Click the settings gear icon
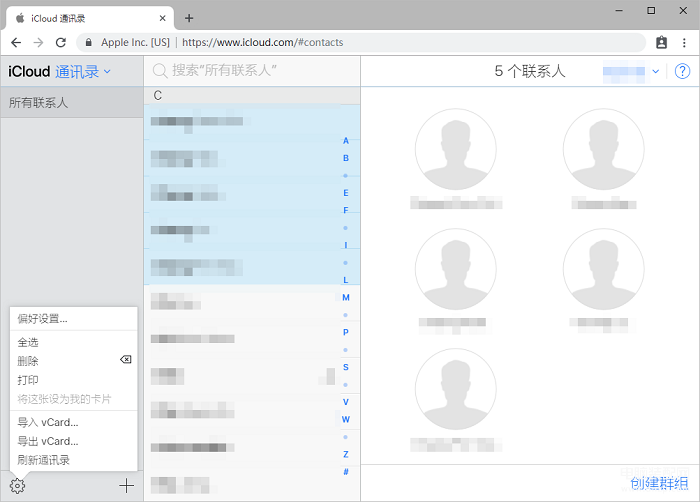 coord(17,485)
